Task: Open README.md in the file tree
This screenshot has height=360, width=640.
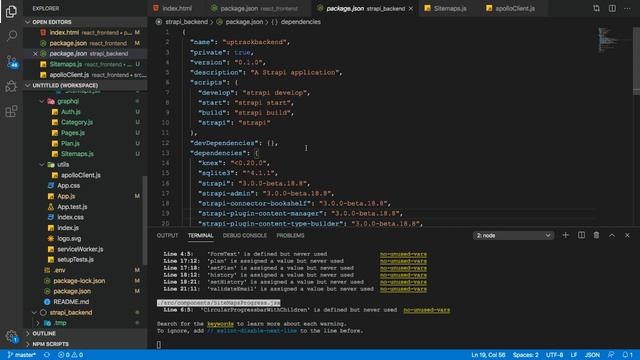Action: pos(71,302)
